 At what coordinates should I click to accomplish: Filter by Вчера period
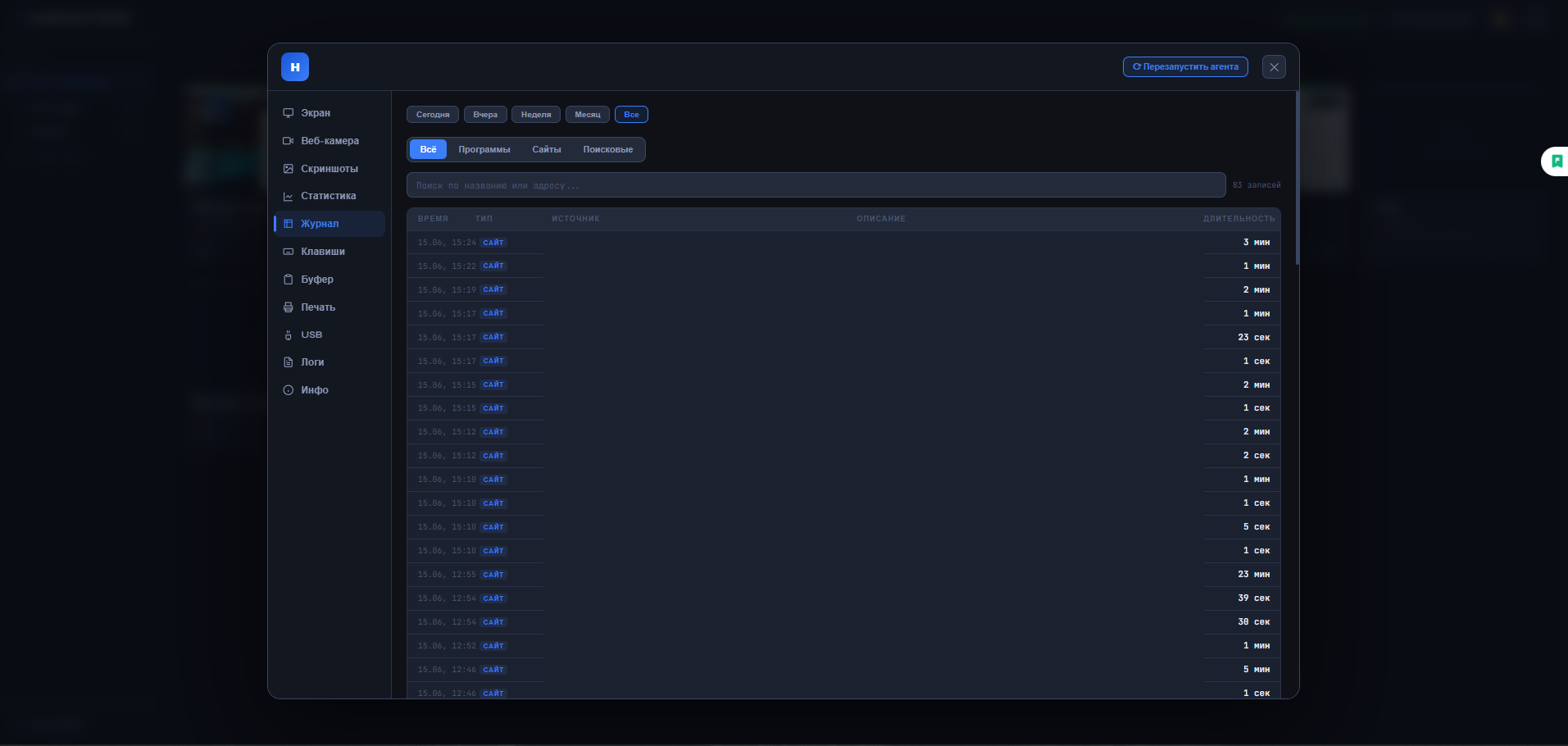pyautogui.click(x=485, y=115)
